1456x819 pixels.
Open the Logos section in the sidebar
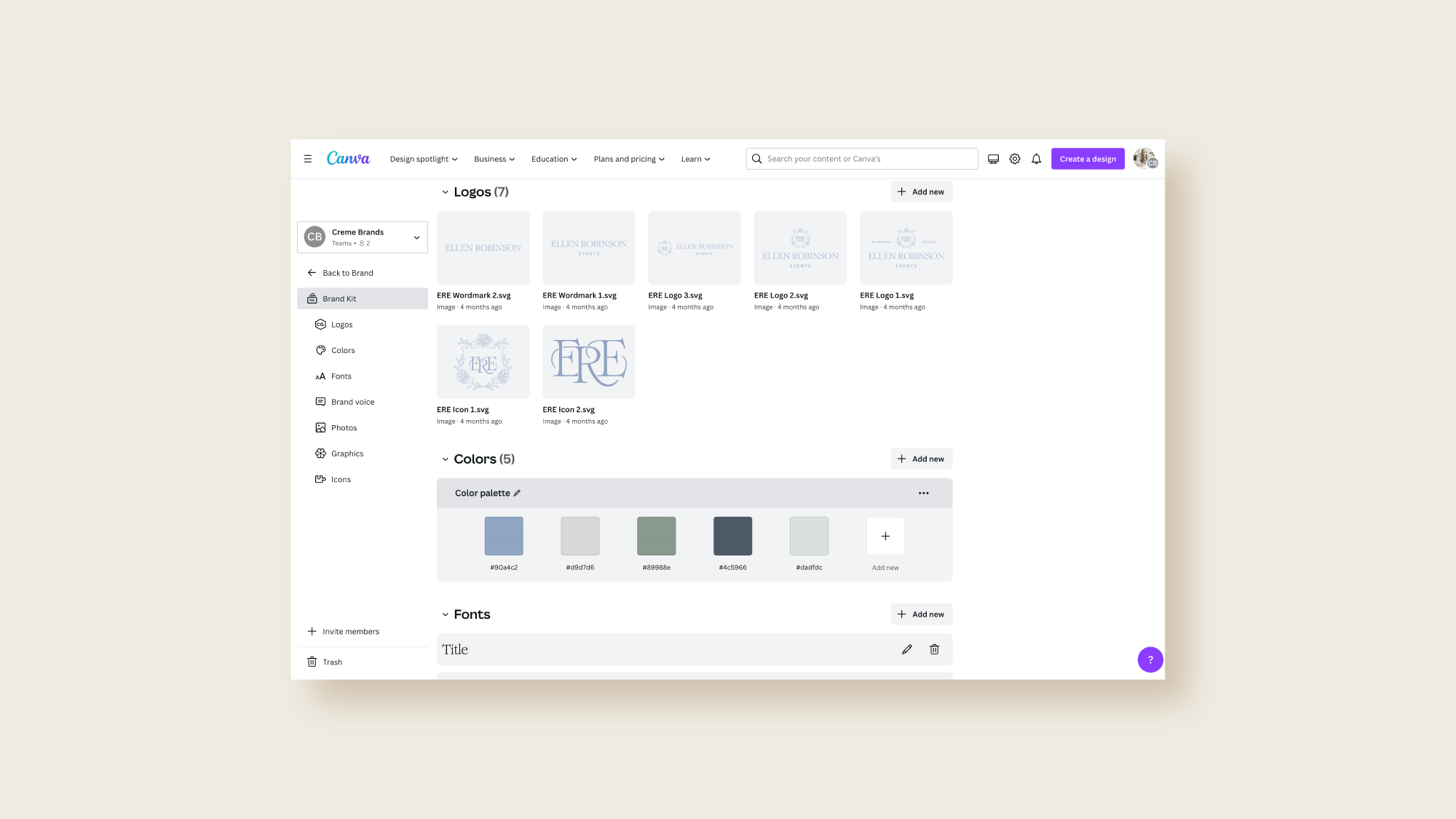pos(342,324)
